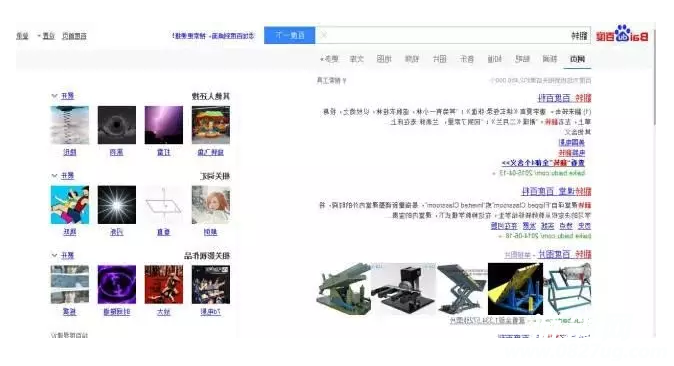Image resolution: width=674 pixels, height=366 pixels.
Task: Open the purple swirl movie poster
Action: click(x=116, y=284)
